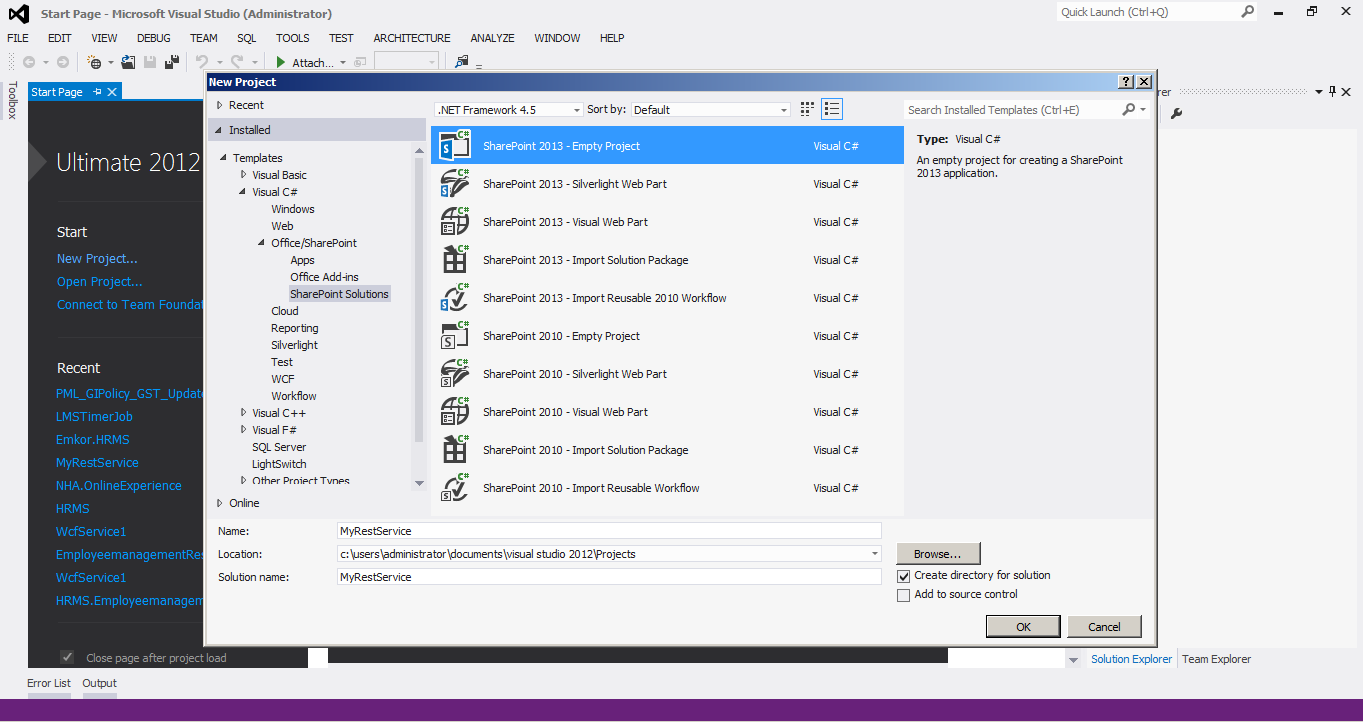Switch to the Team Explorer tab
This screenshot has height=723, width=1363.
tap(1215, 659)
